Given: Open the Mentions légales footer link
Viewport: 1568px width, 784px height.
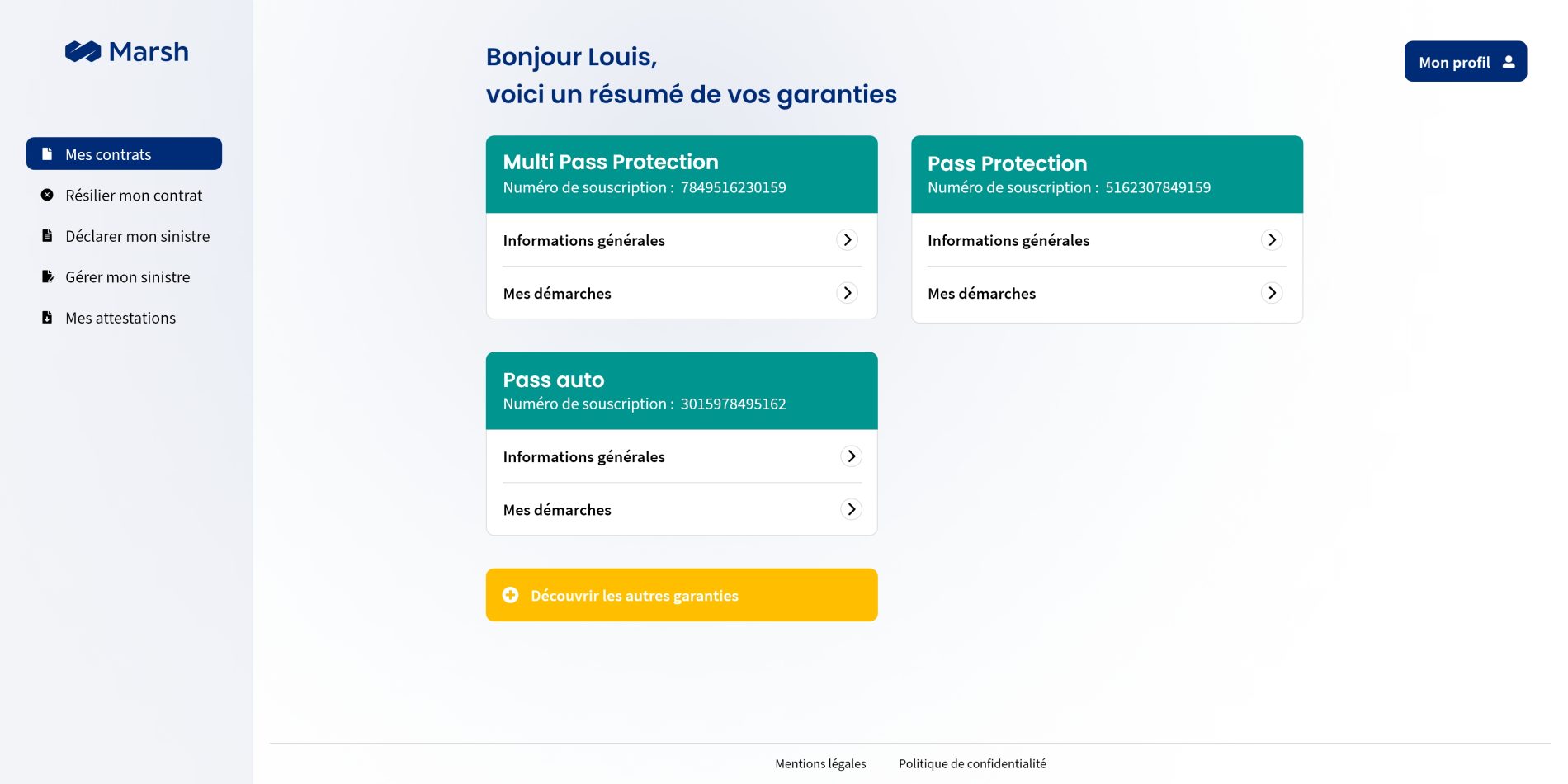Looking at the screenshot, I should coord(820,764).
